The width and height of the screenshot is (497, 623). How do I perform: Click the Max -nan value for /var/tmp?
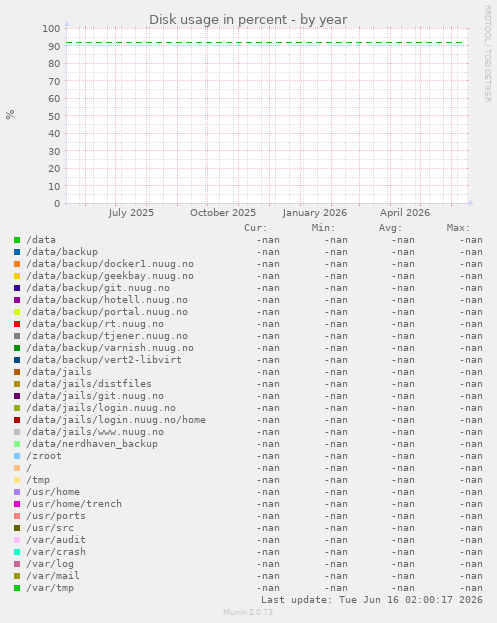[471, 588]
